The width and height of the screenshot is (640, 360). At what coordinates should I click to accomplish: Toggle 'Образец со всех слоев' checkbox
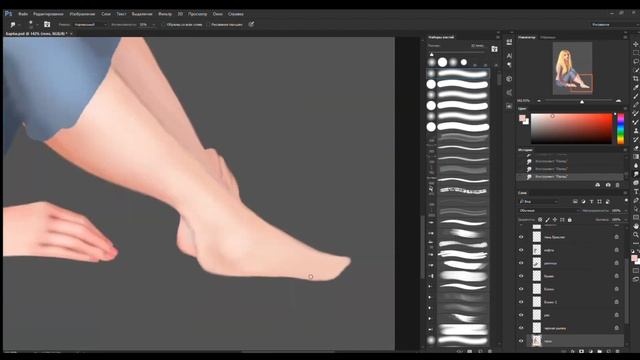[164, 24]
